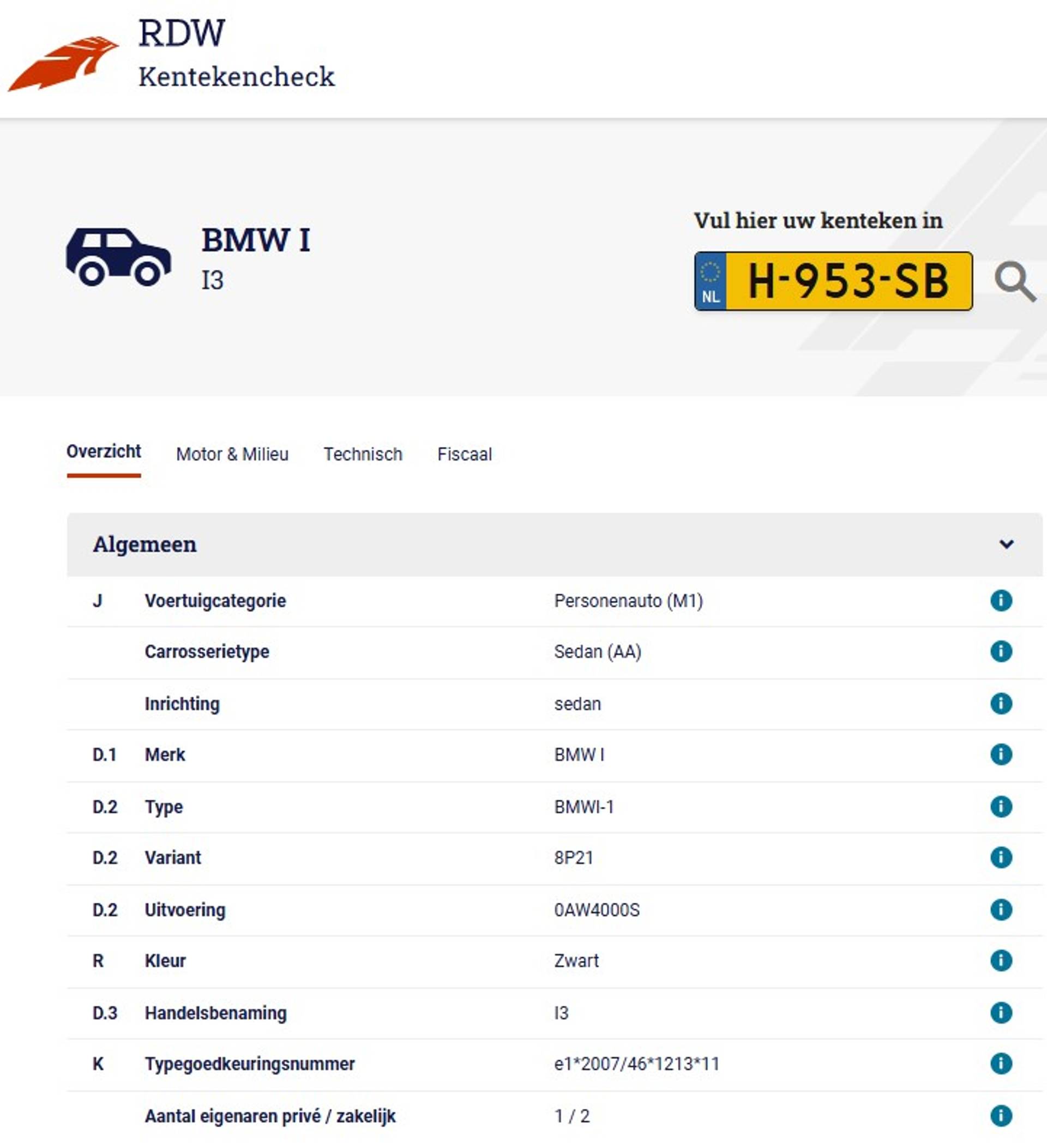Click the Carrosserietype label

[207, 652]
